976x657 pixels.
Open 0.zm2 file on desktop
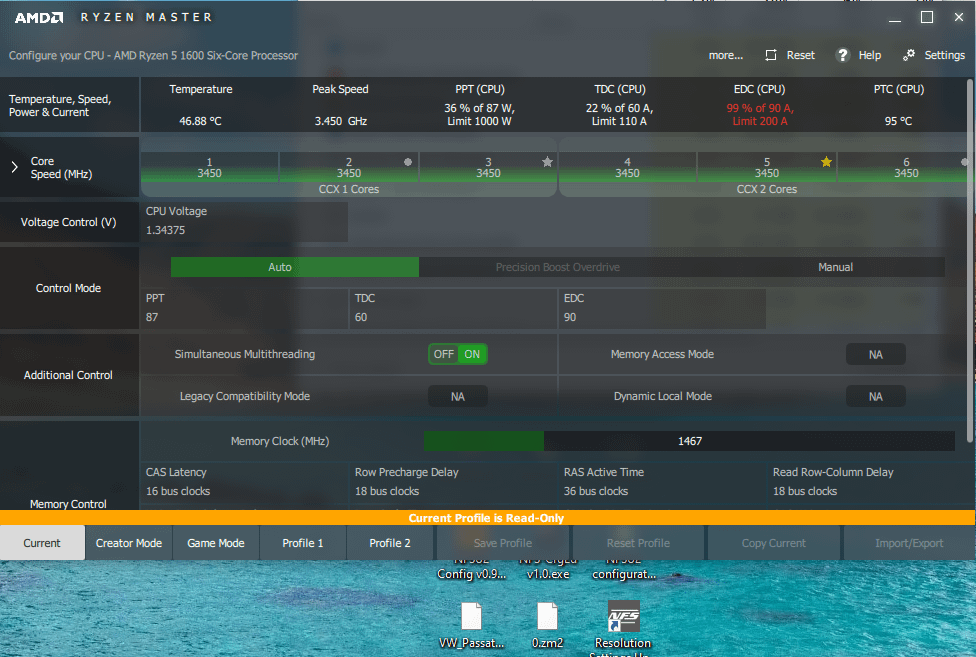click(547, 625)
